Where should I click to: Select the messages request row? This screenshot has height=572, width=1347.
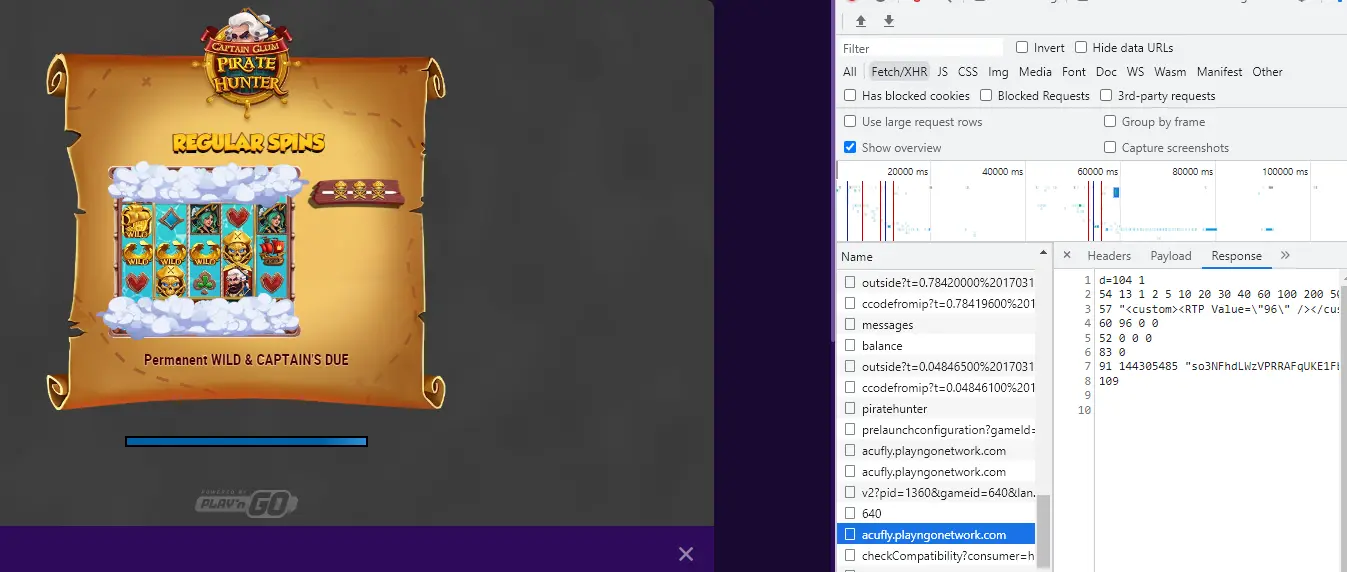click(x=936, y=325)
